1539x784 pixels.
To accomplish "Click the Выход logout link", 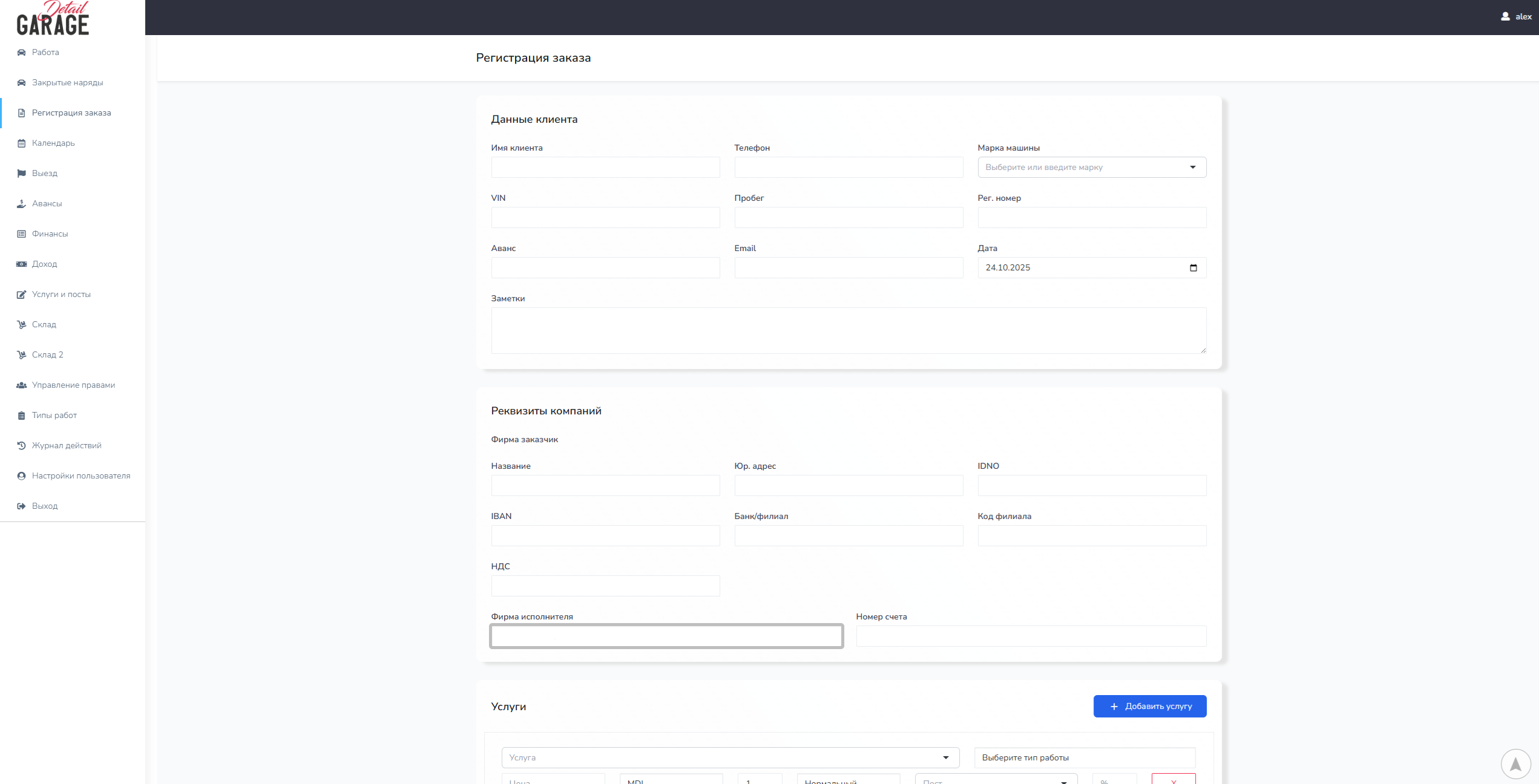I will pos(45,506).
